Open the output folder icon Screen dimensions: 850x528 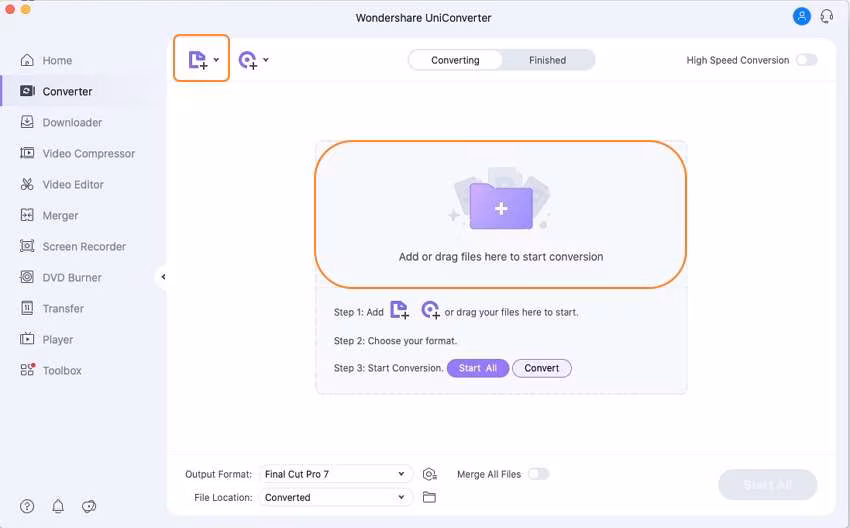[429, 497]
